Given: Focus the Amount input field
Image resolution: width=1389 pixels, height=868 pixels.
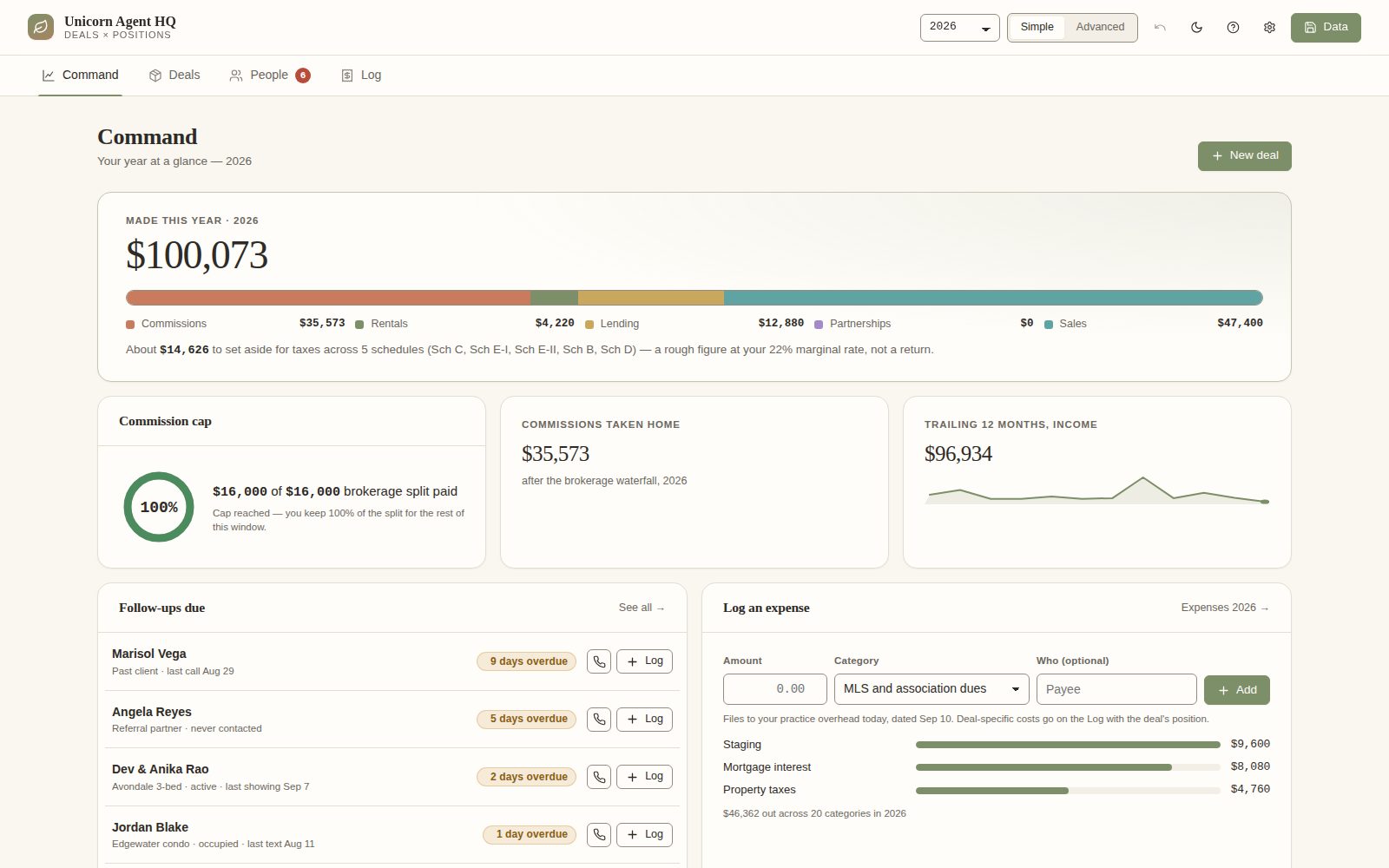Looking at the screenshot, I should tap(775, 689).
